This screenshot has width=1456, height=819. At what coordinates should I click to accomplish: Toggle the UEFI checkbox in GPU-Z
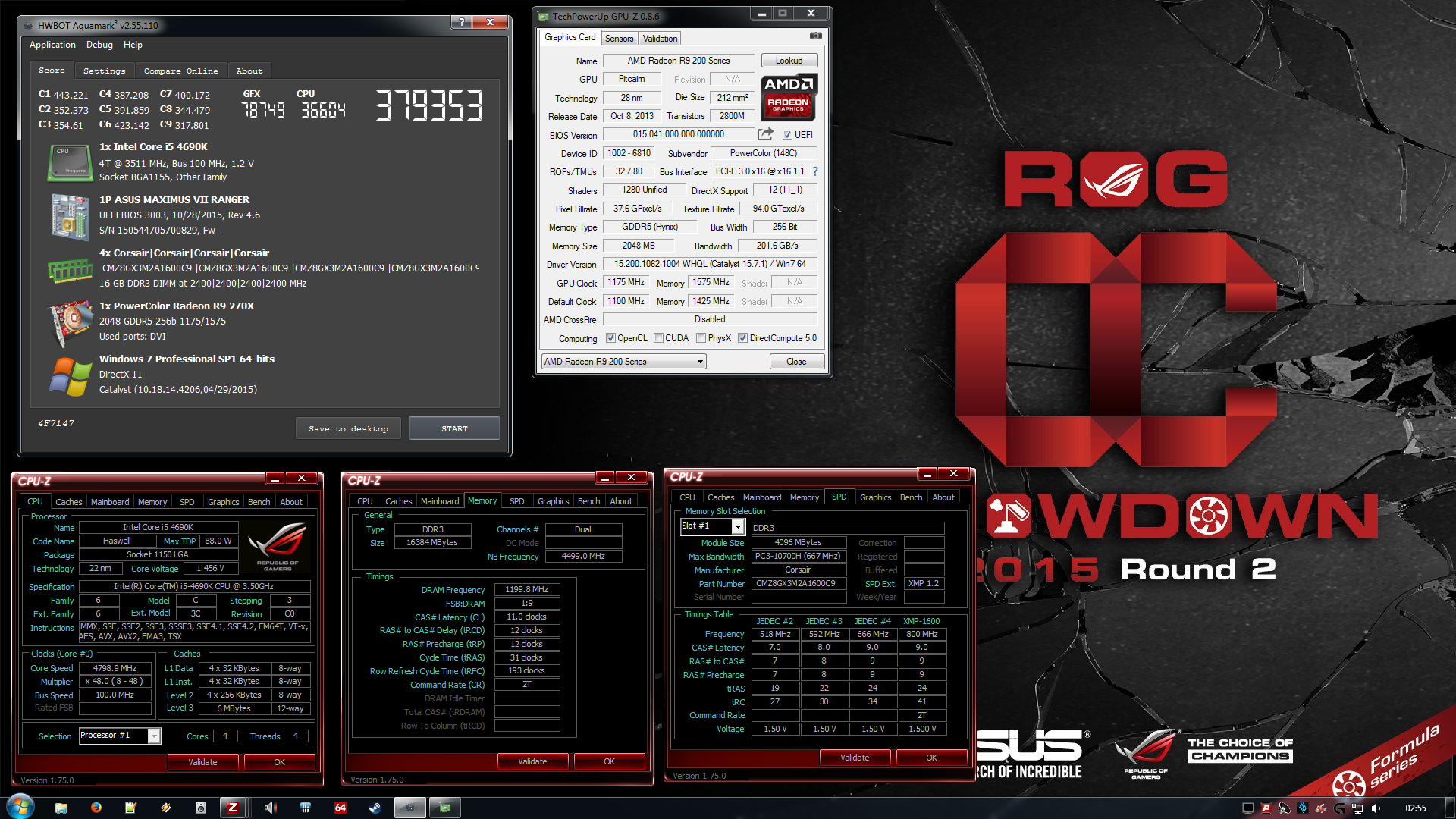coord(787,135)
